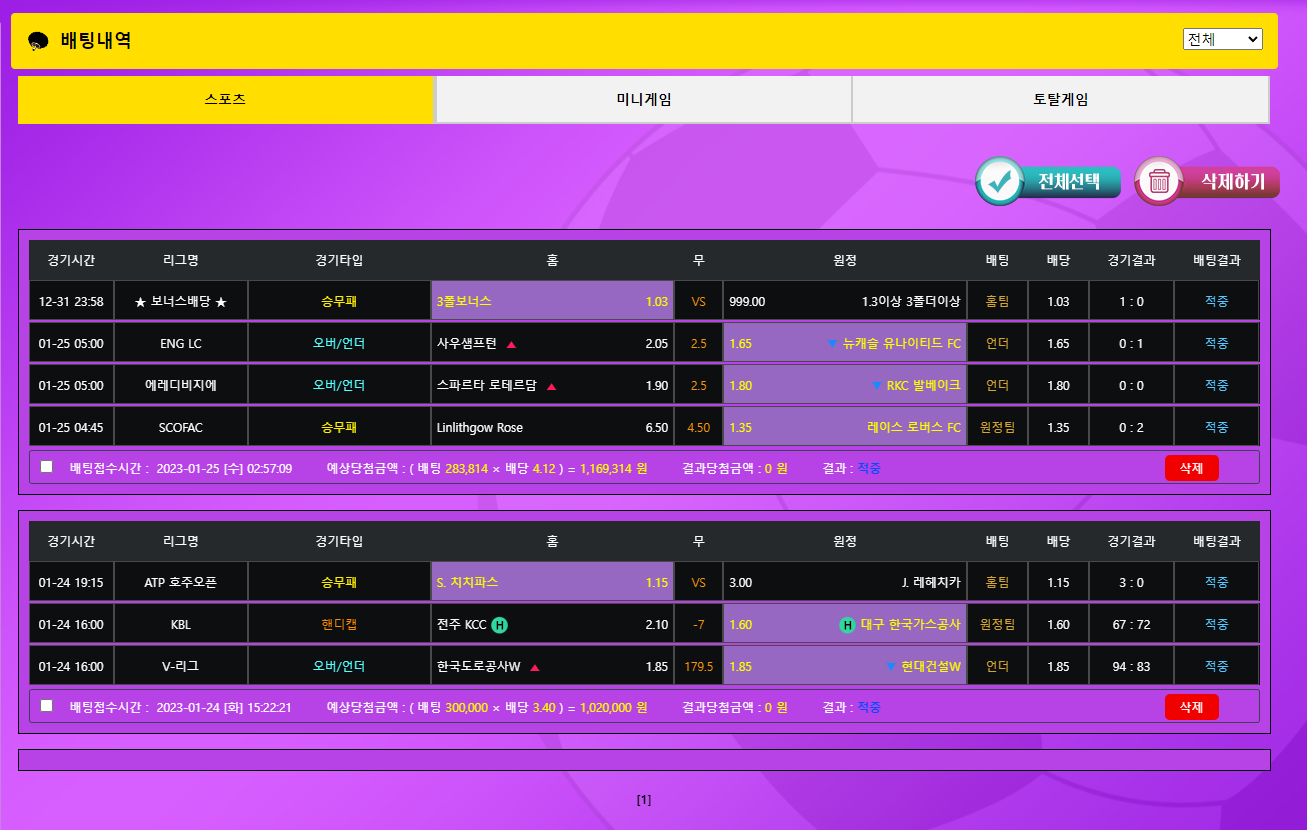1307x830 pixels.
Task: Check the box for the 15:22:21 bet slip
Action: click(x=46, y=705)
